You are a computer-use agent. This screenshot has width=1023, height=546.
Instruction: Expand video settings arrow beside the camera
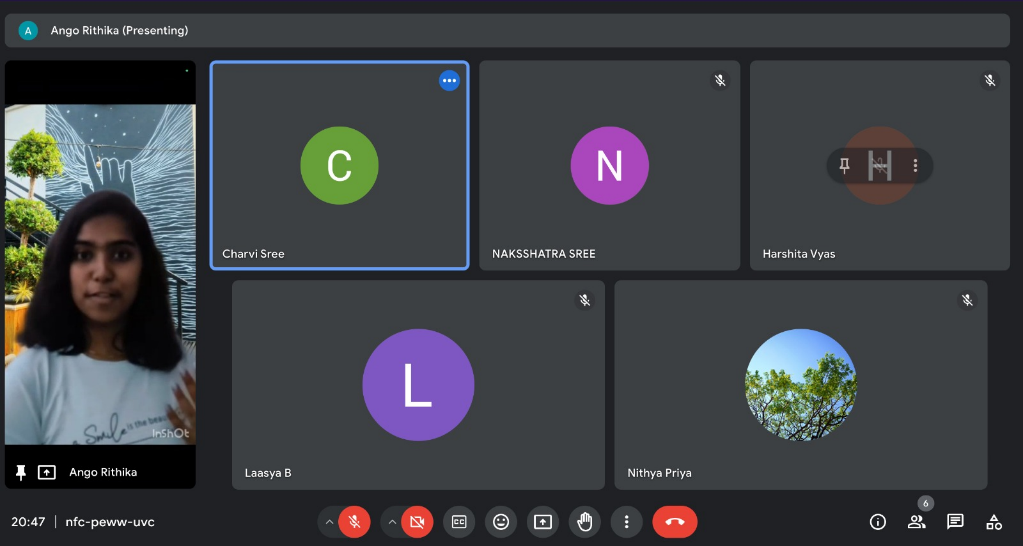tap(392, 522)
